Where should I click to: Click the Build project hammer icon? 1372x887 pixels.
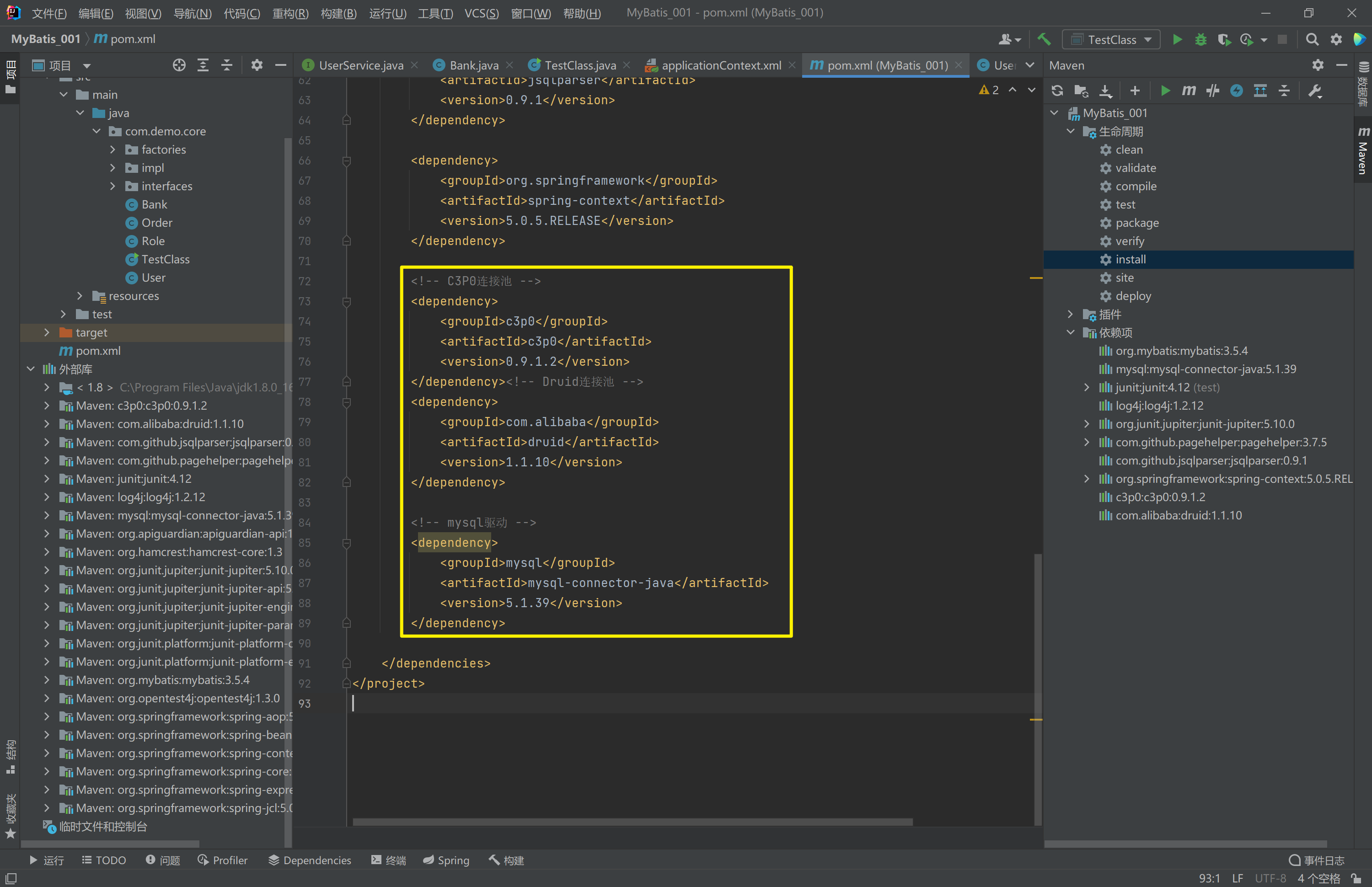pos(1044,39)
